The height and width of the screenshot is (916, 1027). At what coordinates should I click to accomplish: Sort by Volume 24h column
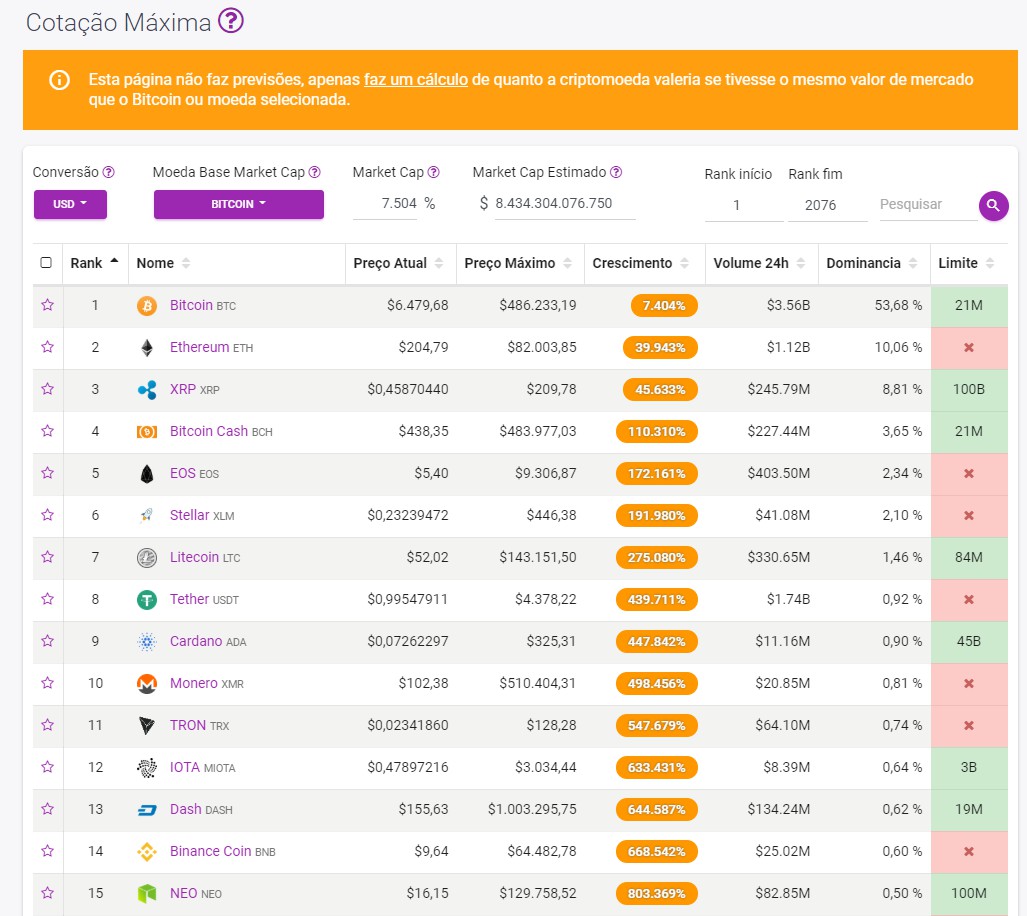(x=762, y=263)
